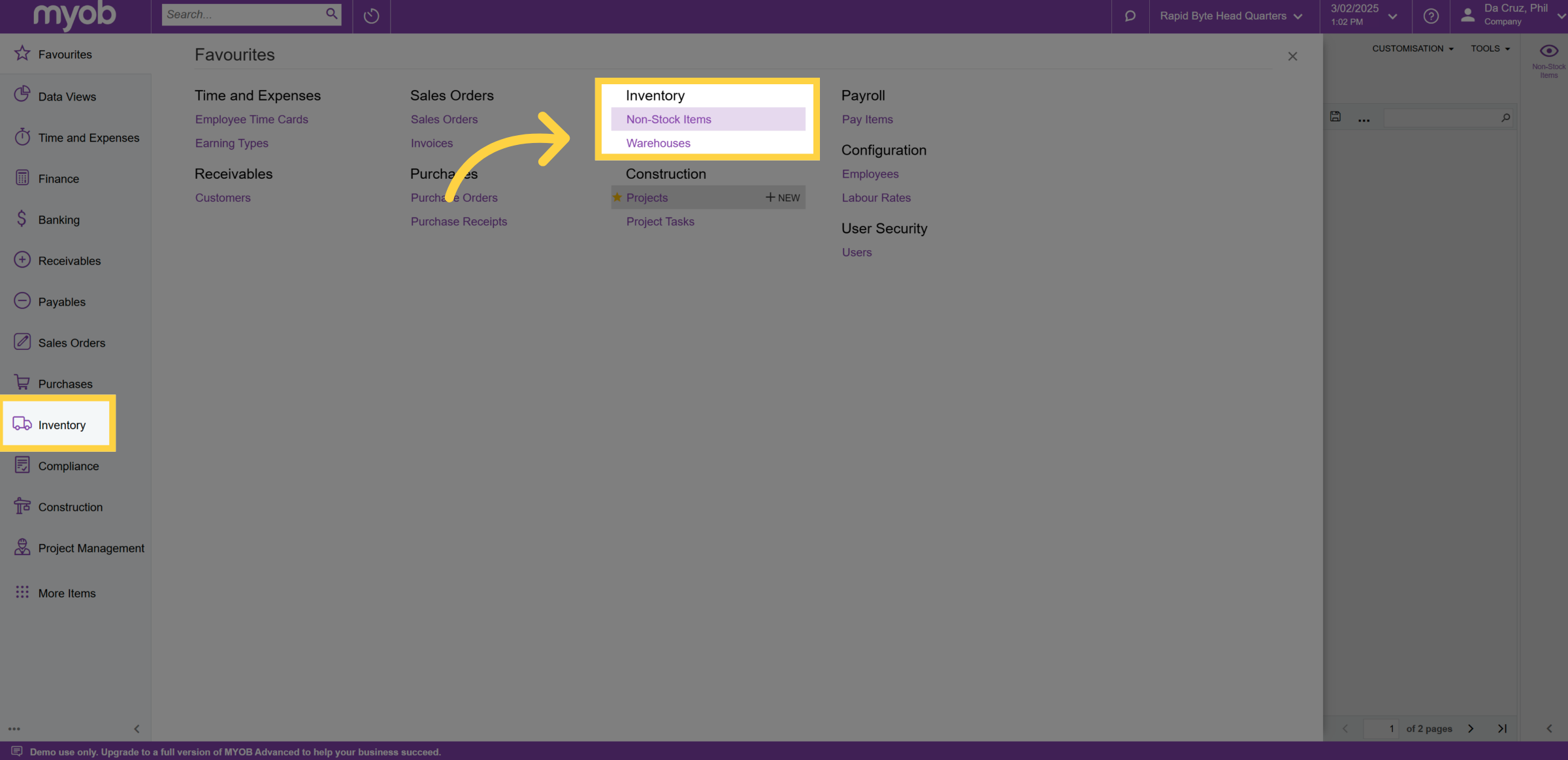Open the Purchase Receipts link

[459, 221]
